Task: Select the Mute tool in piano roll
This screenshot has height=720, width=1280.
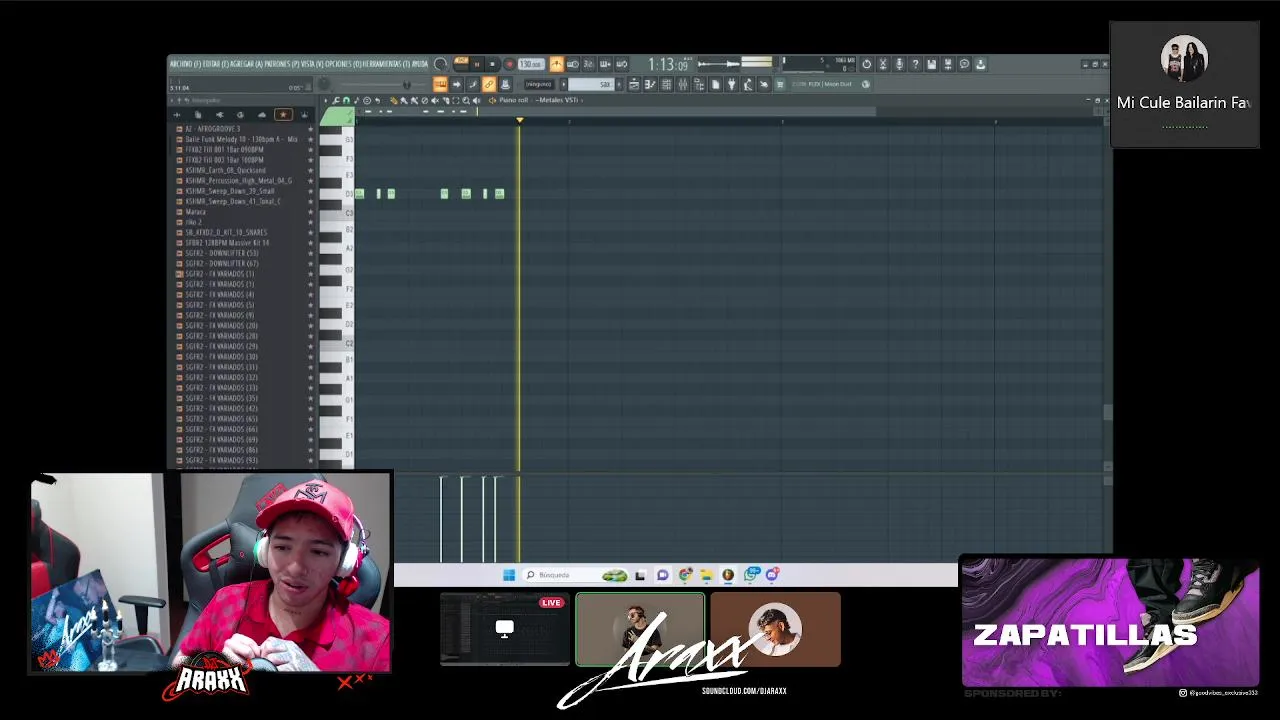Action: coord(435,100)
